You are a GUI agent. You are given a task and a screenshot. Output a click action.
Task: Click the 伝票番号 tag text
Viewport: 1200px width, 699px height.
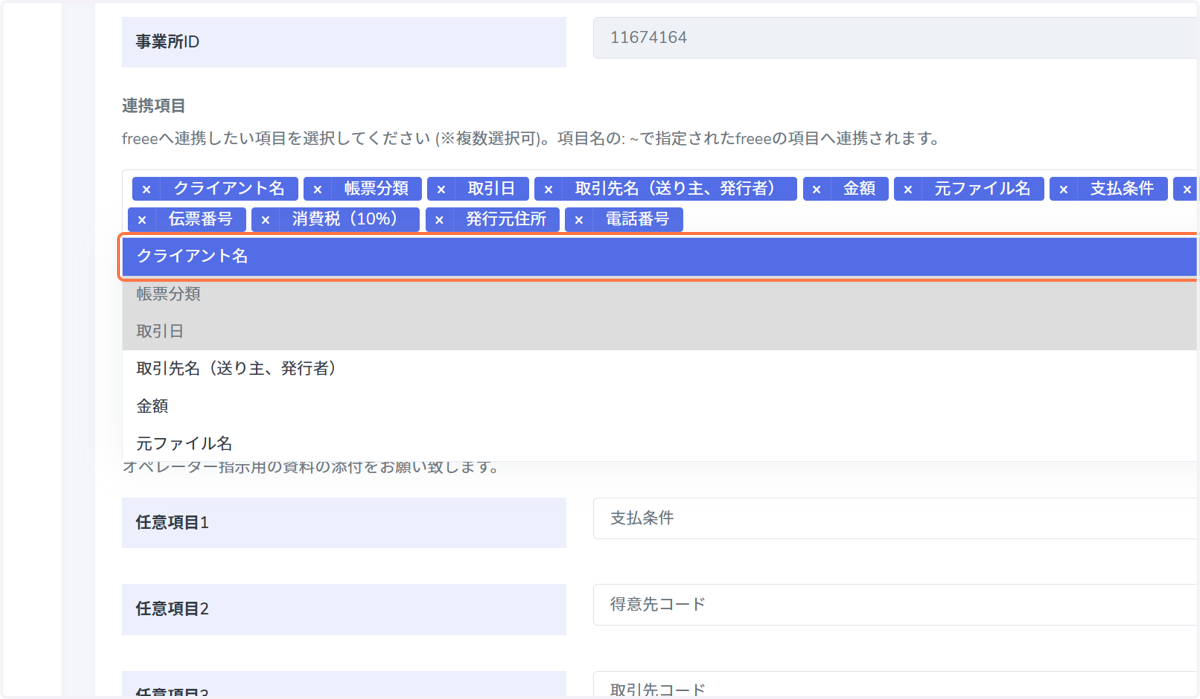coord(201,219)
